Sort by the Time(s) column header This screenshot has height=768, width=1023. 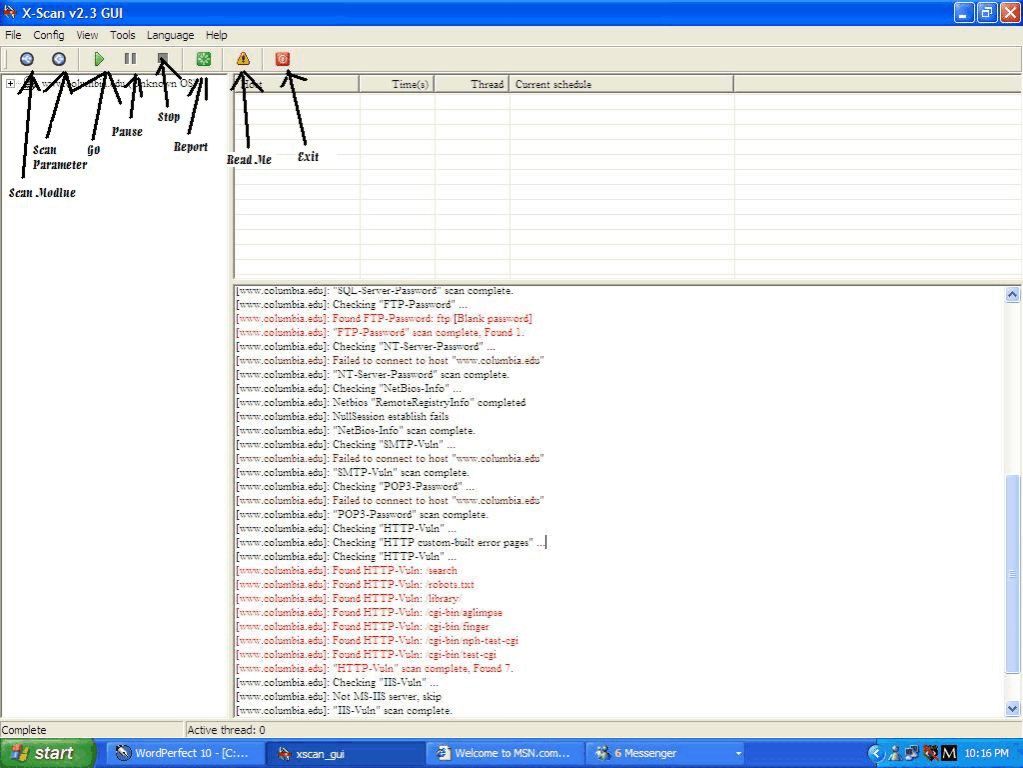click(x=397, y=84)
